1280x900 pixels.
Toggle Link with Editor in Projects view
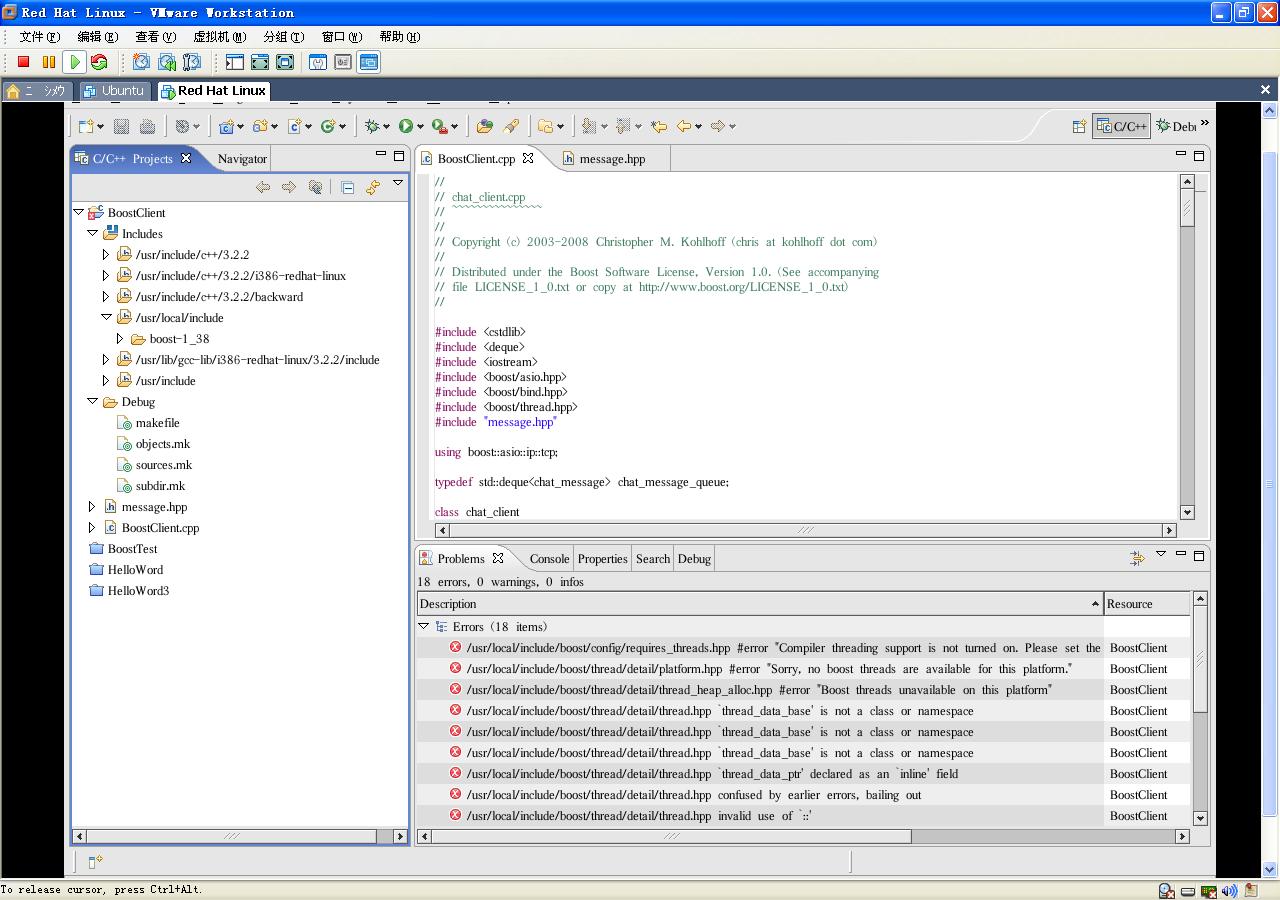point(373,187)
